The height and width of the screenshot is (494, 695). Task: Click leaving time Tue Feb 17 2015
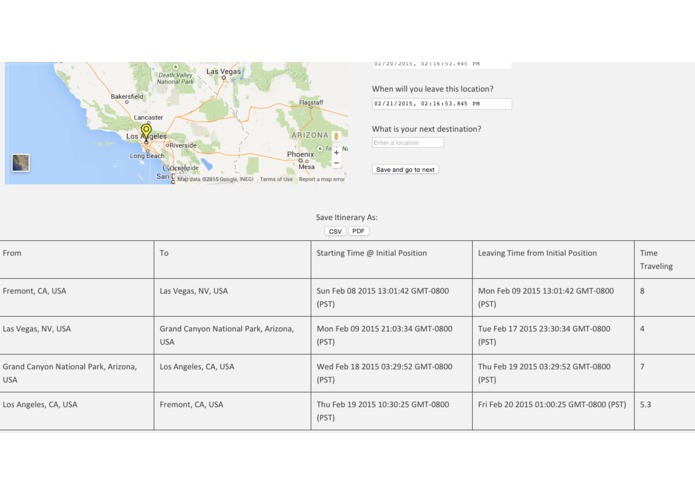(544, 335)
